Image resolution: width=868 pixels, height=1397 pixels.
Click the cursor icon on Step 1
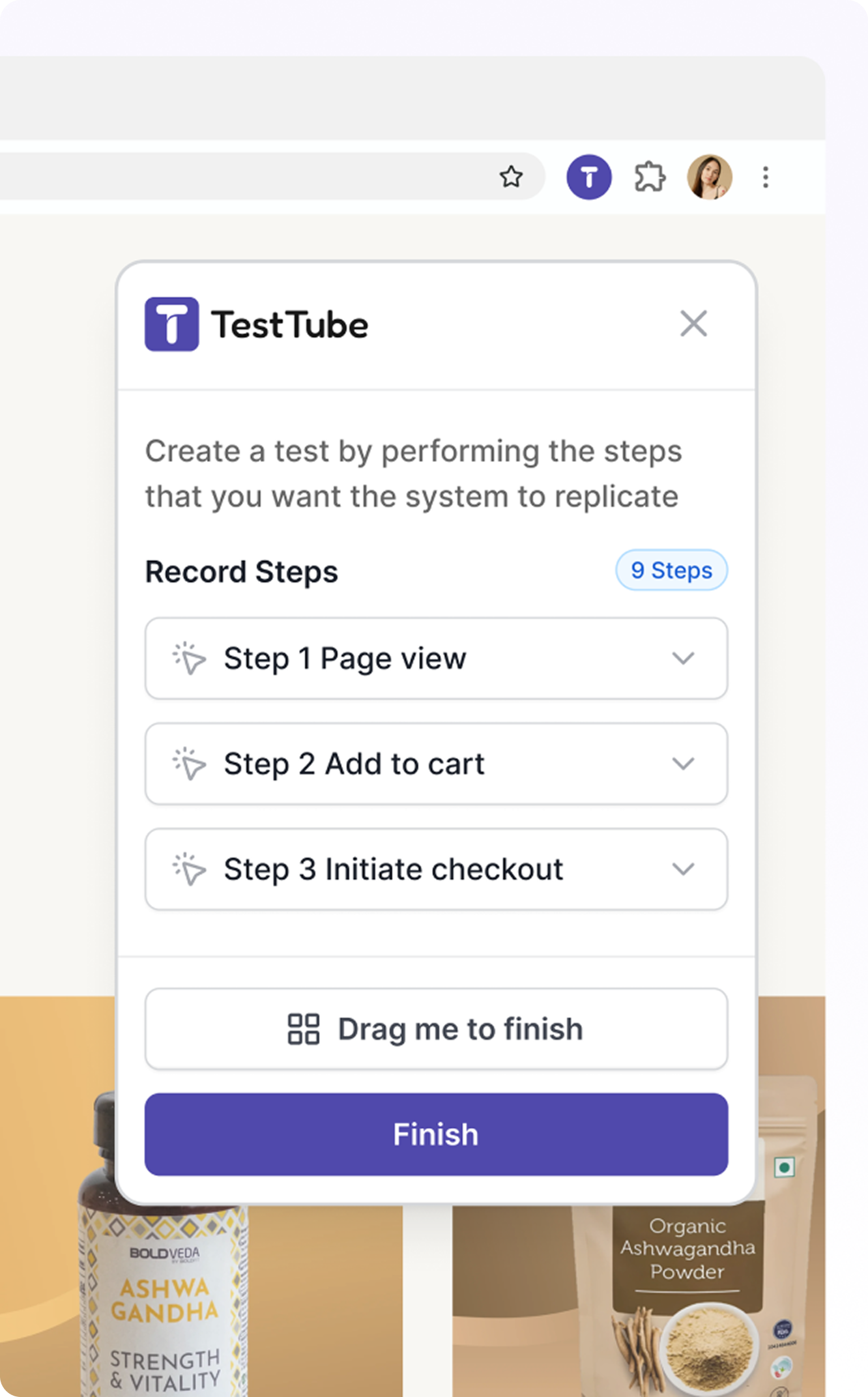(189, 658)
